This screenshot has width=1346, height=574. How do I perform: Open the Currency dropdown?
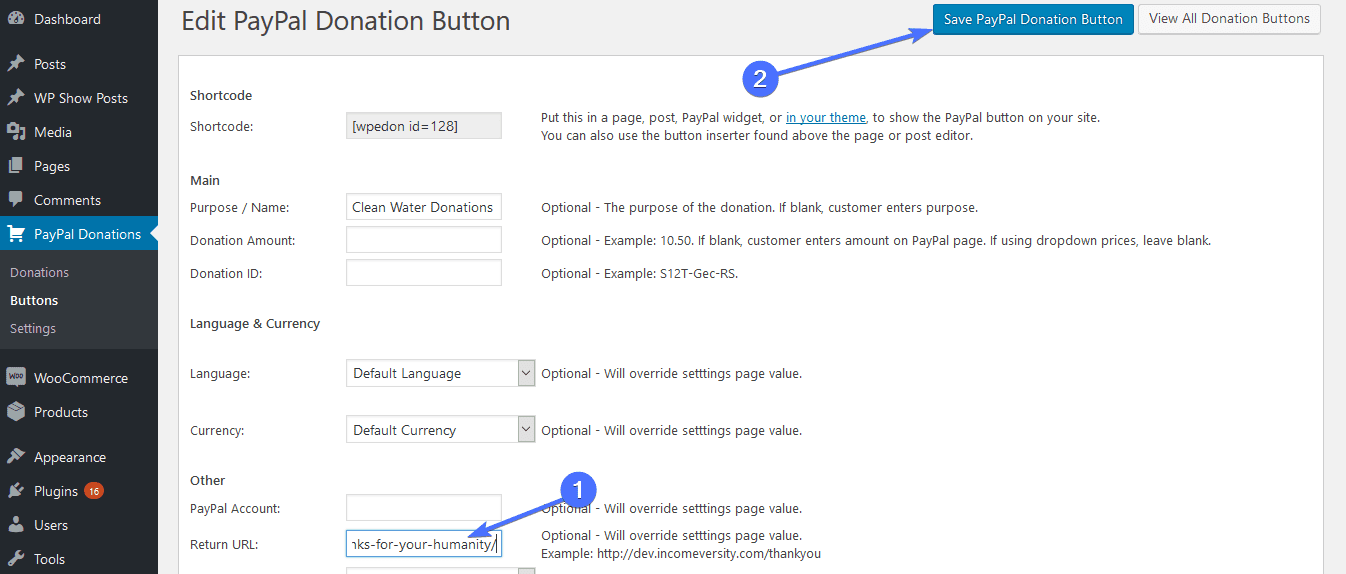click(x=440, y=430)
